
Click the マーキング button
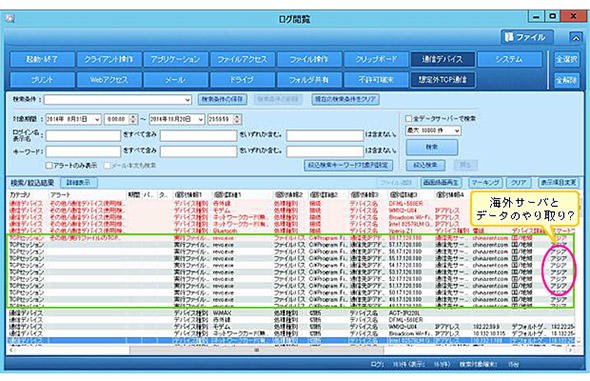[486, 182]
